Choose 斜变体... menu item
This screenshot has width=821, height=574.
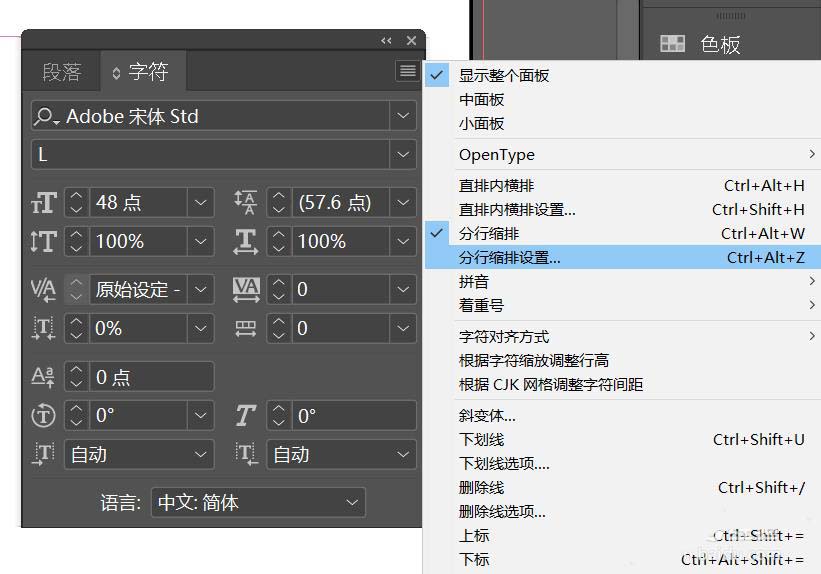[623, 416]
